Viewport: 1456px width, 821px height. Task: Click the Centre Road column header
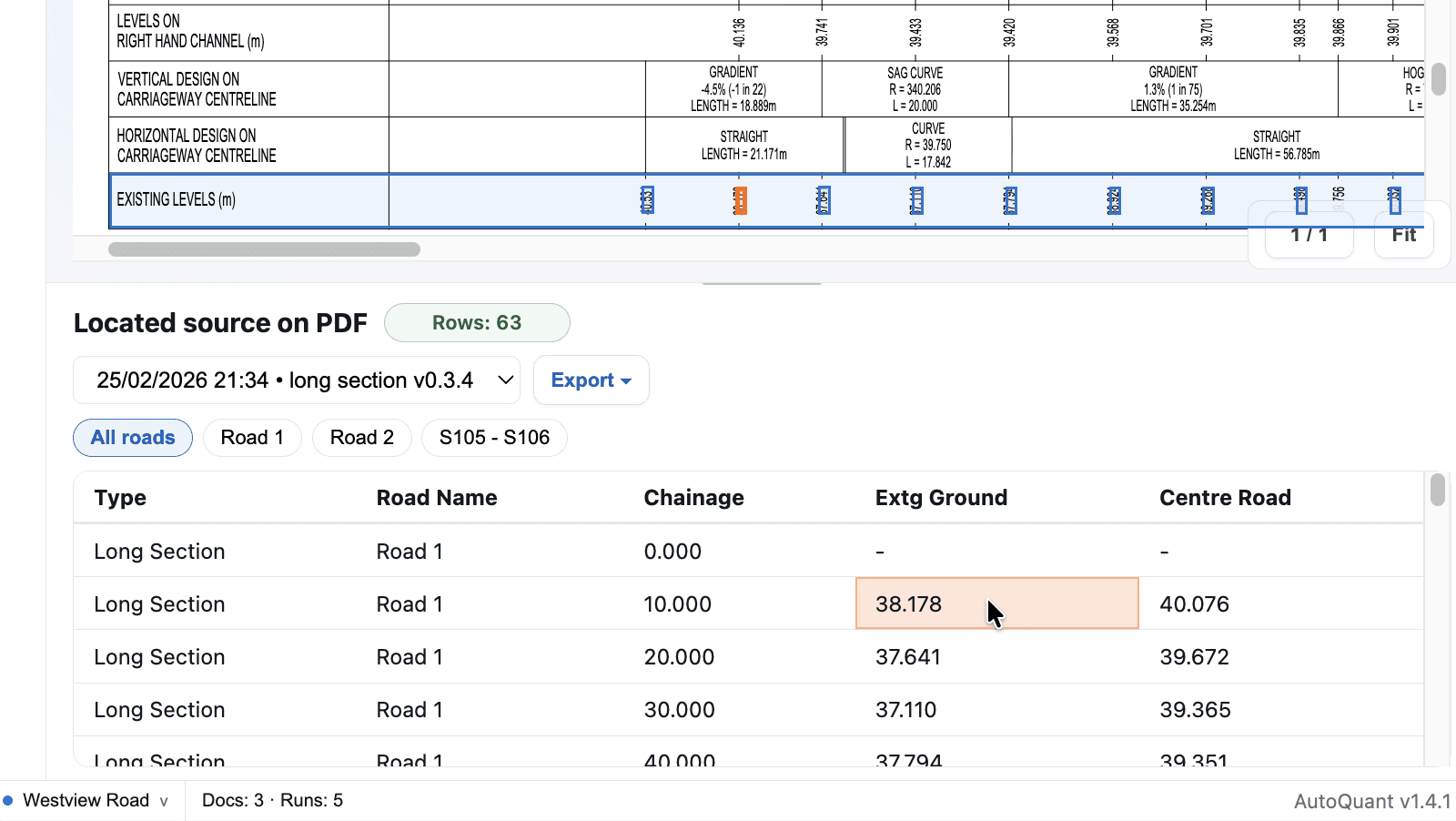tap(1225, 498)
